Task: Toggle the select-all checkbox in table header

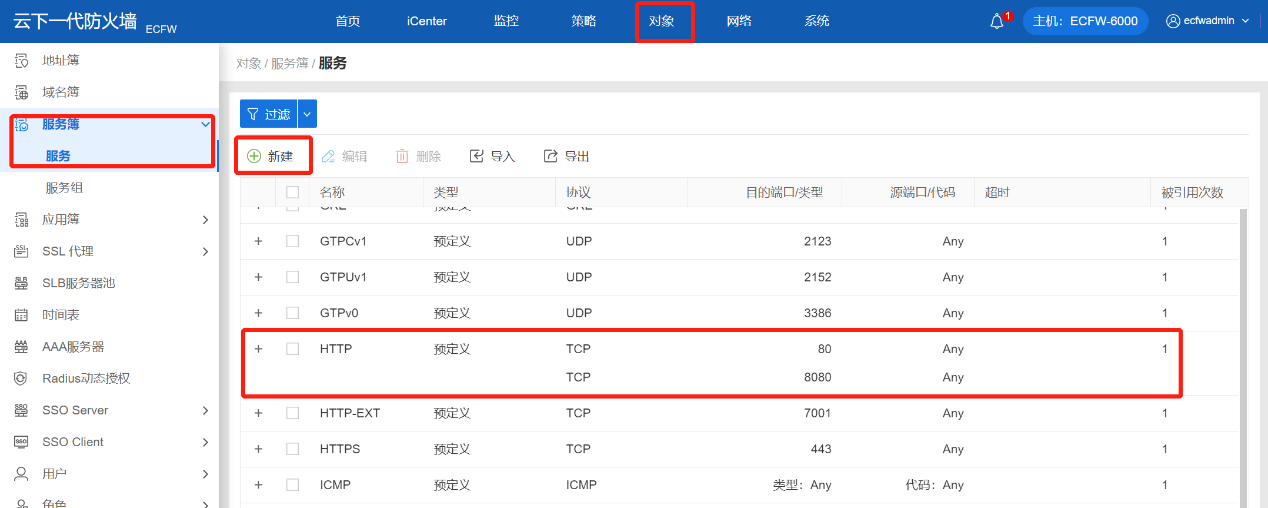Action: coord(293,192)
